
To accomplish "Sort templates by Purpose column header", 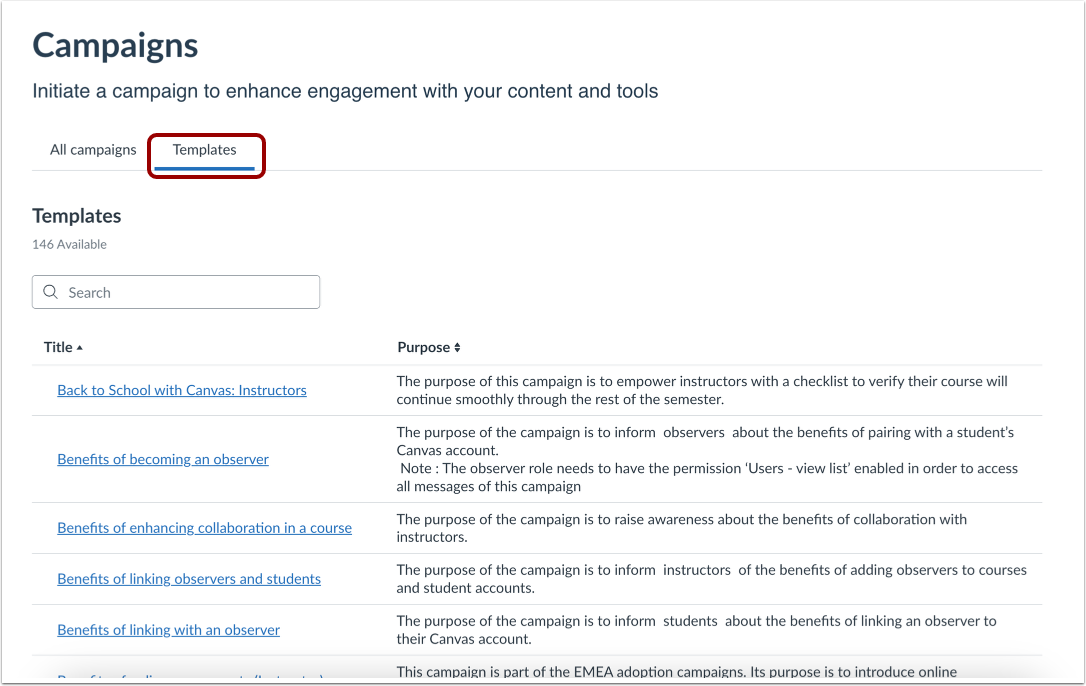I will (x=424, y=347).
